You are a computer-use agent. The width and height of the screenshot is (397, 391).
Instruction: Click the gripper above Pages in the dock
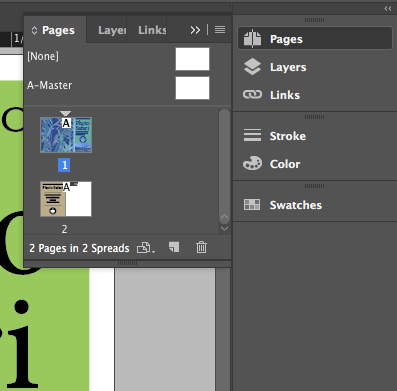pos(314,20)
